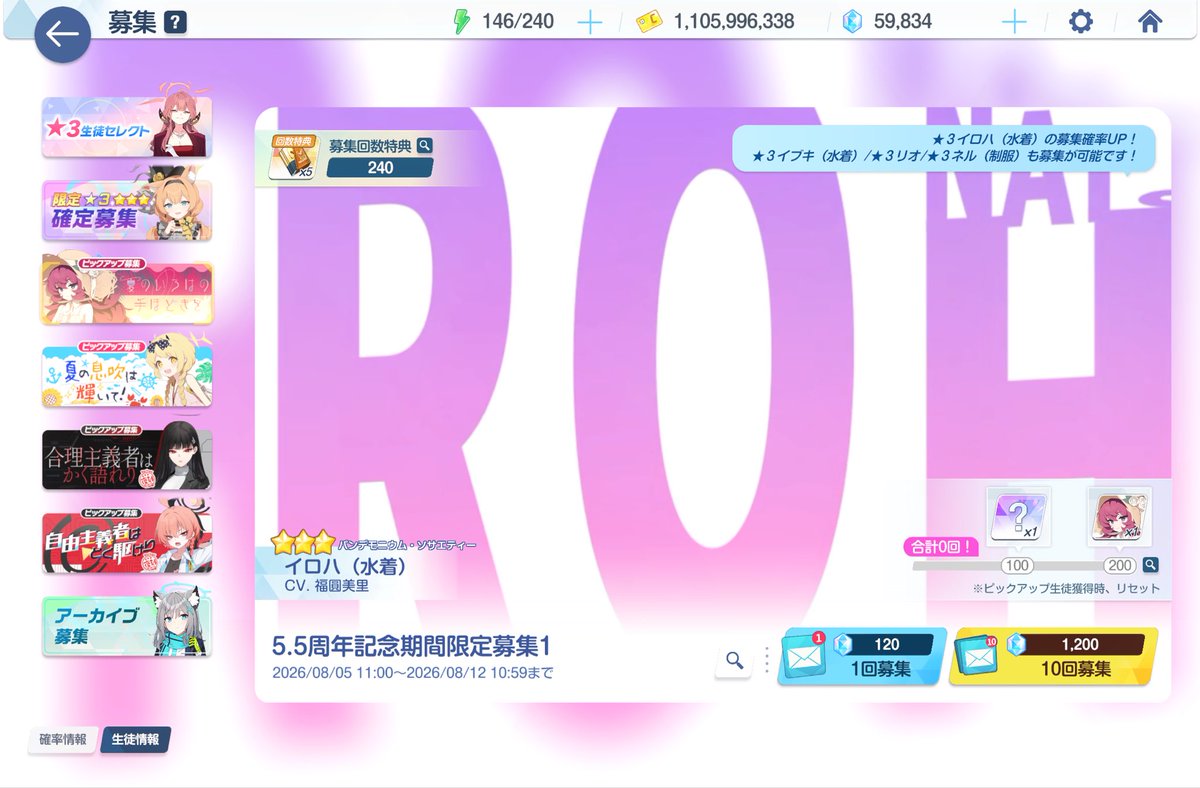
Task: Tap the x5 bonus reward item icon
Action: [x=292, y=159]
